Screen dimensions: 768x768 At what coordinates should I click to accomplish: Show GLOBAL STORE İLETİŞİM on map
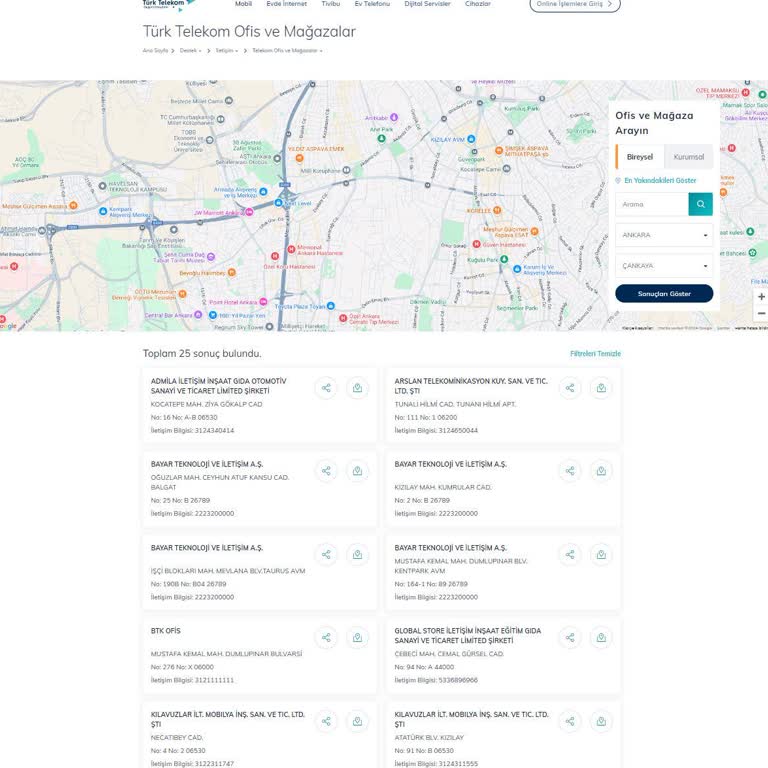(x=601, y=637)
